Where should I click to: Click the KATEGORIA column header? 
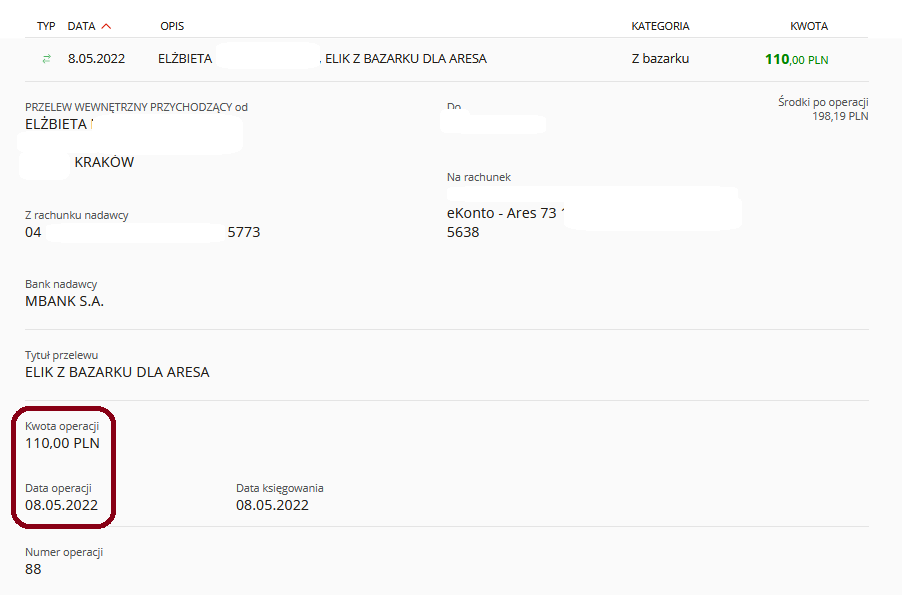pyautogui.click(x=660, y=26)
